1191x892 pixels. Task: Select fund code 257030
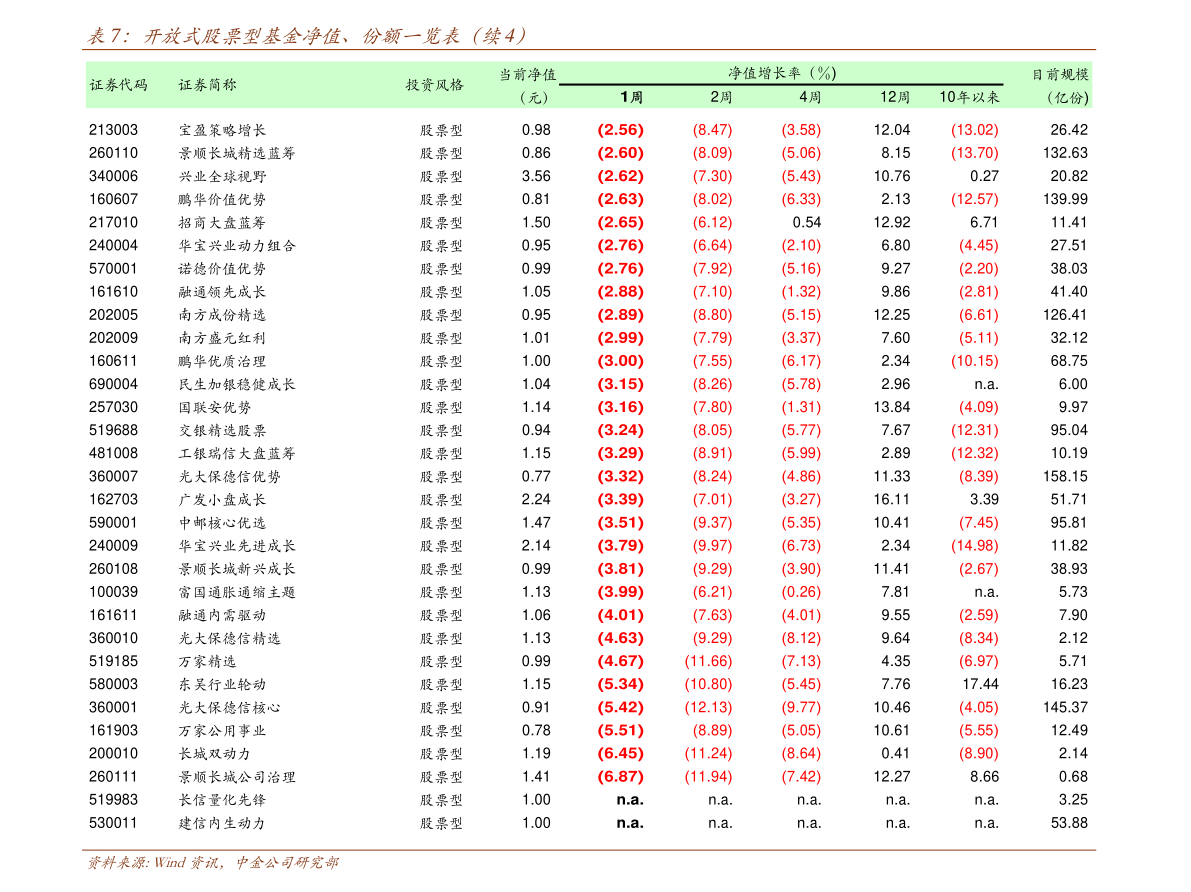pos(113,407)
